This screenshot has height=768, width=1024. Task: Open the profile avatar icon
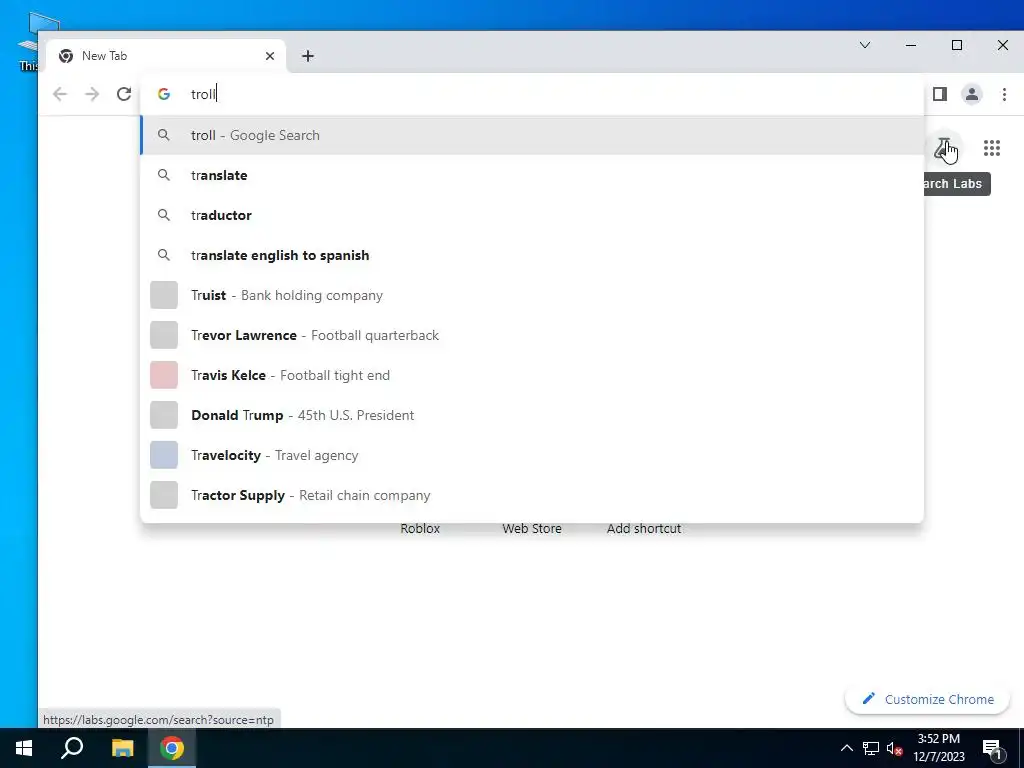point(972,94)
